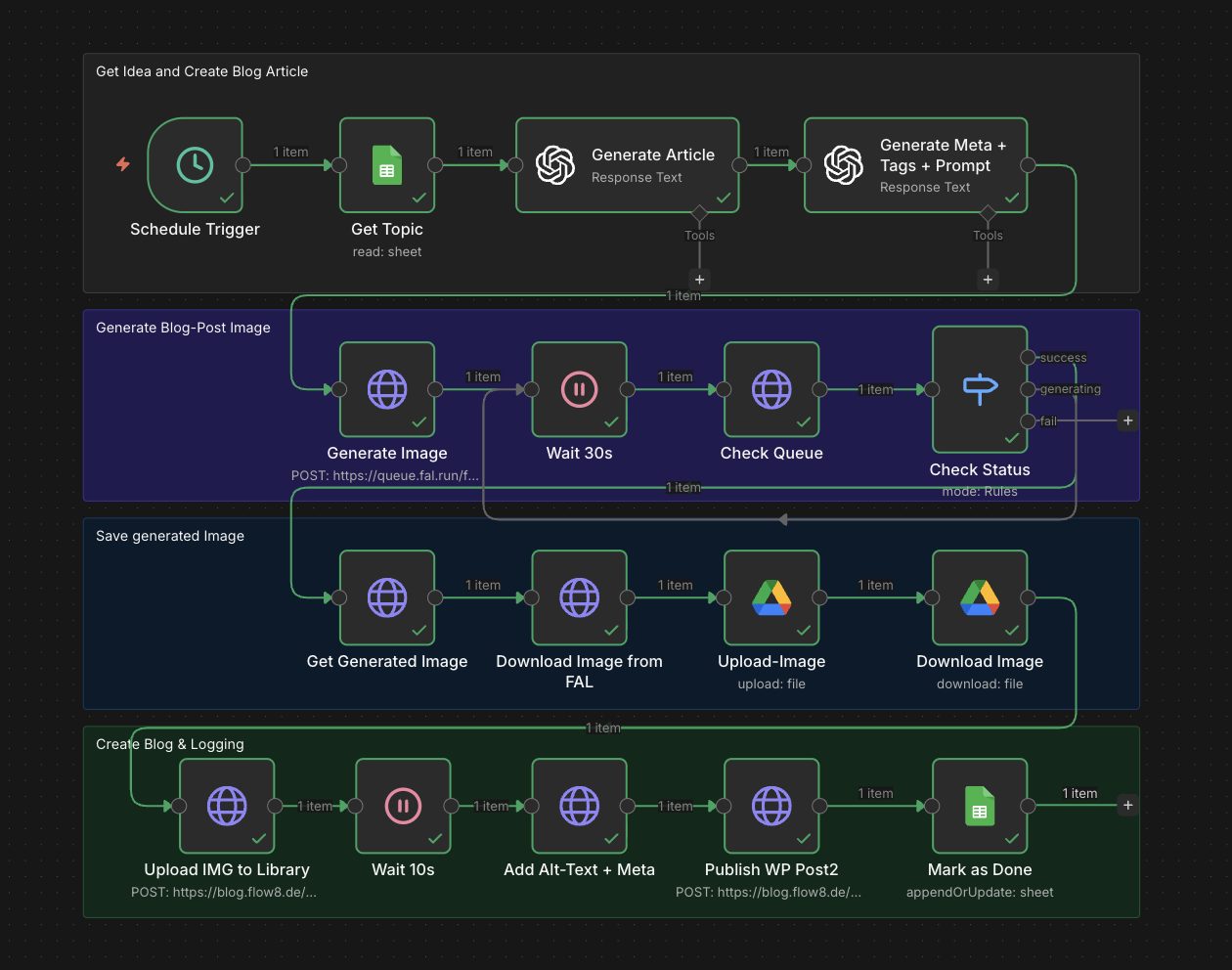
Task: Open Download Image from FAL node
Action: click(x=579, y=597)
